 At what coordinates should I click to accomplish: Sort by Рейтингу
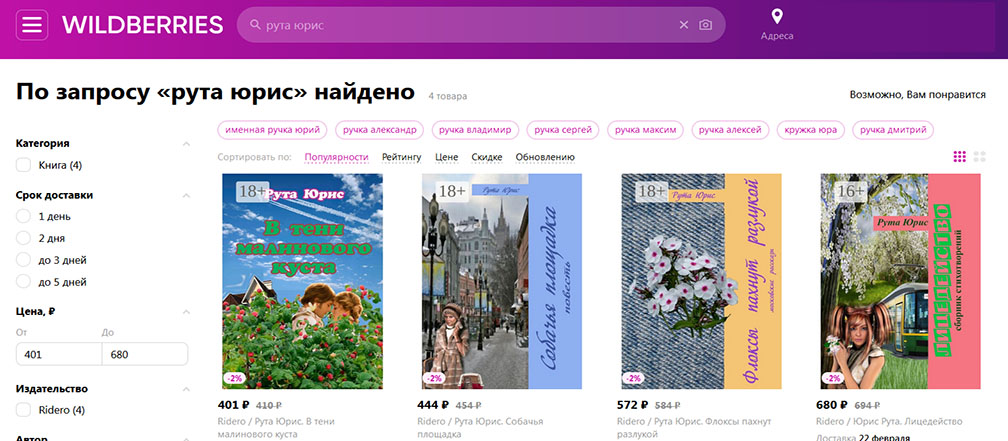click(x=402, y=157)
